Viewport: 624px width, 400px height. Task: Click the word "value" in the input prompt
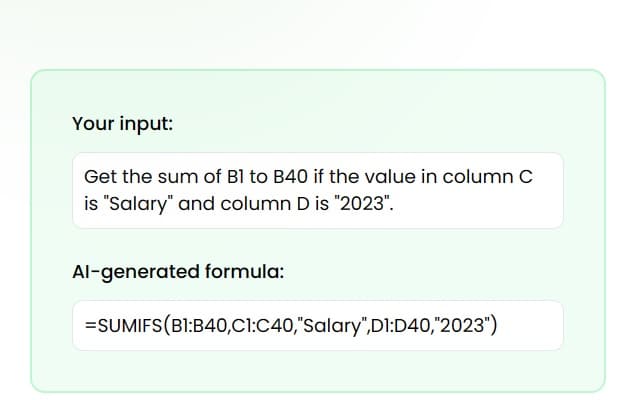[x=390, y=176]
